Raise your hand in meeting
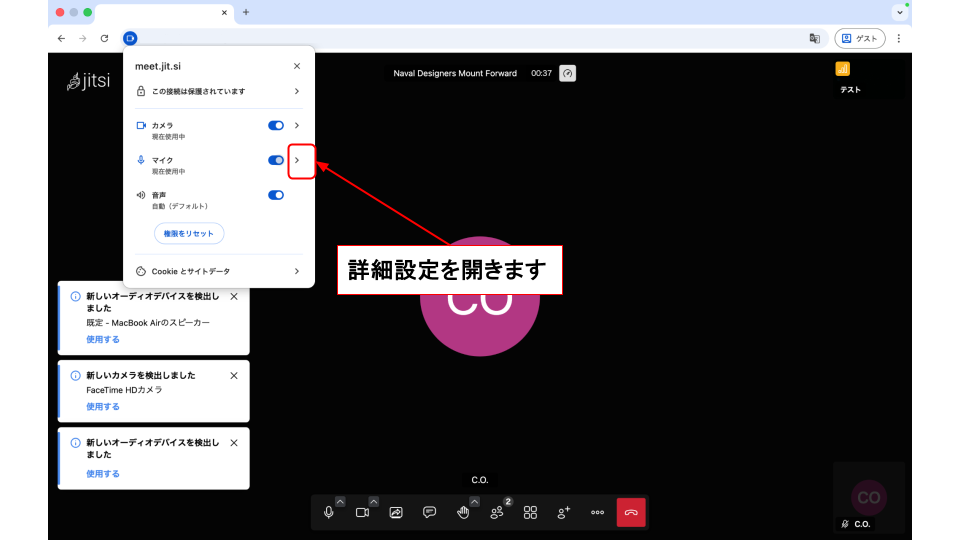 coord(463,512)
